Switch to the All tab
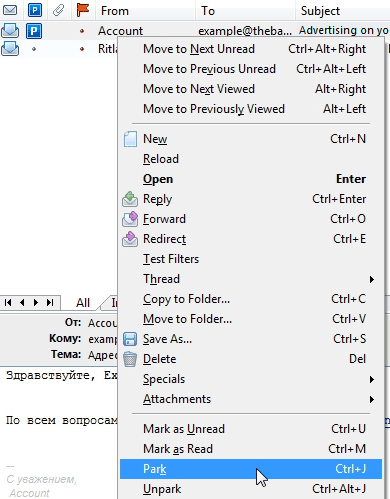The image size is (390, 499). [x=83, y=303]
